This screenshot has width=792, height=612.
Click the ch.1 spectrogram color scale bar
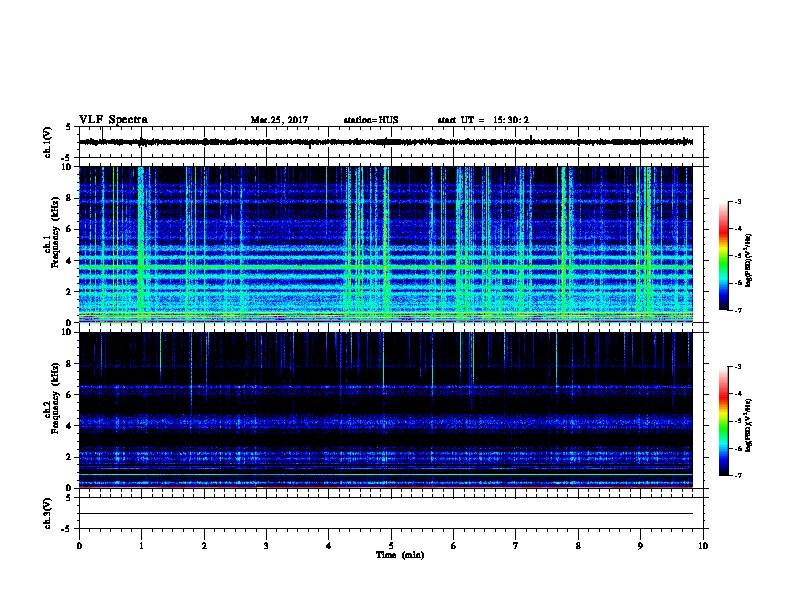pos(723,256)
